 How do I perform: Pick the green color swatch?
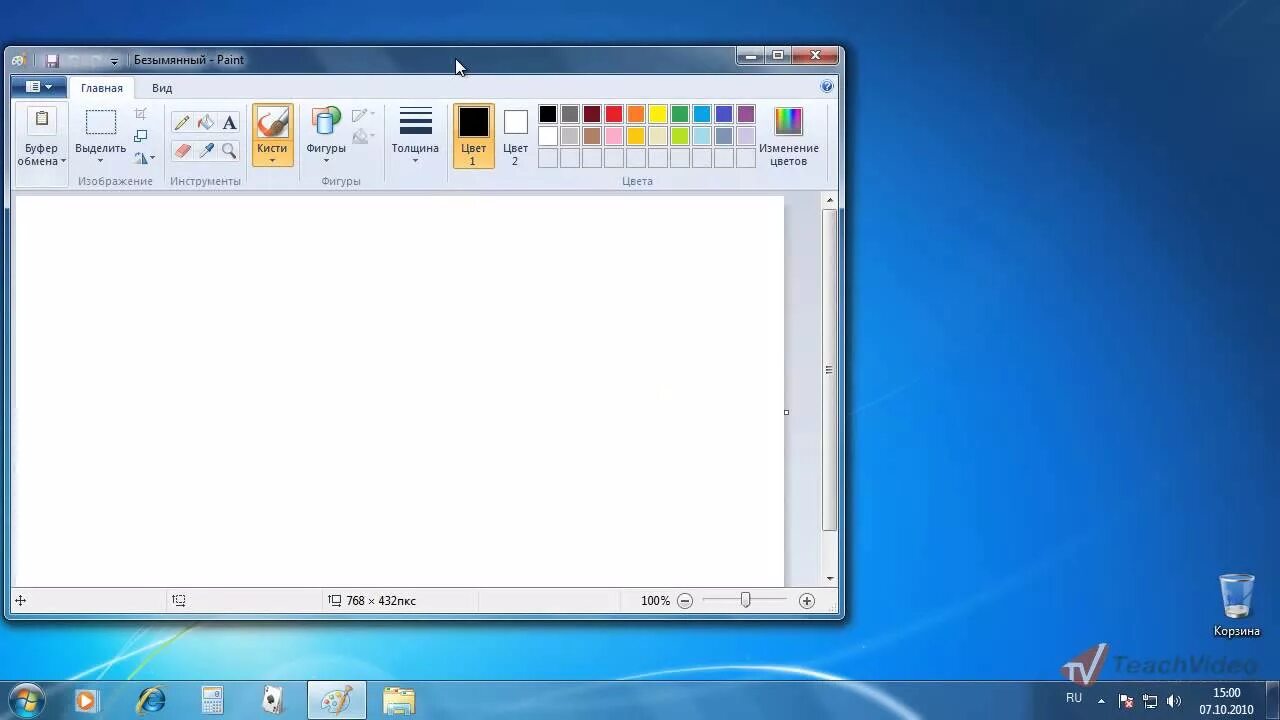click(x=680, y=114)
